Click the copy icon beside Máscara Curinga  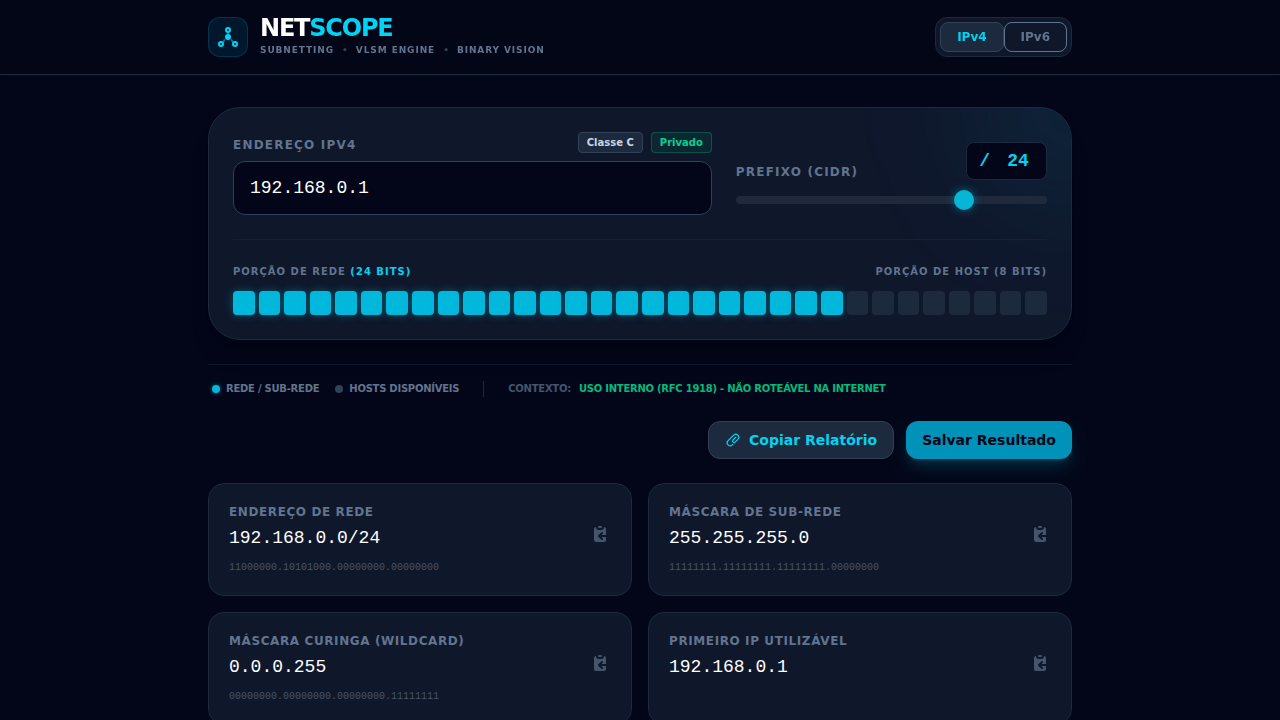600,664
